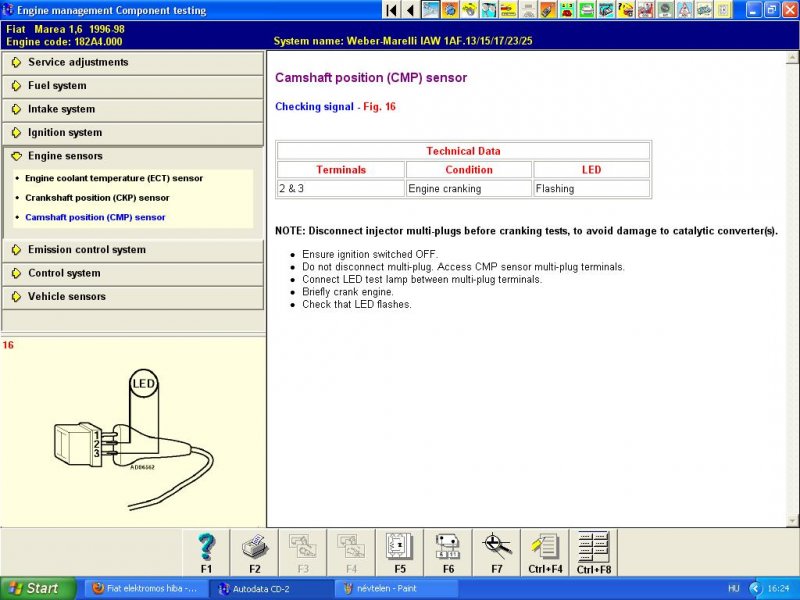Click the Checking signal heading
This screenshot has width=800, height=600.
(314, 107)
